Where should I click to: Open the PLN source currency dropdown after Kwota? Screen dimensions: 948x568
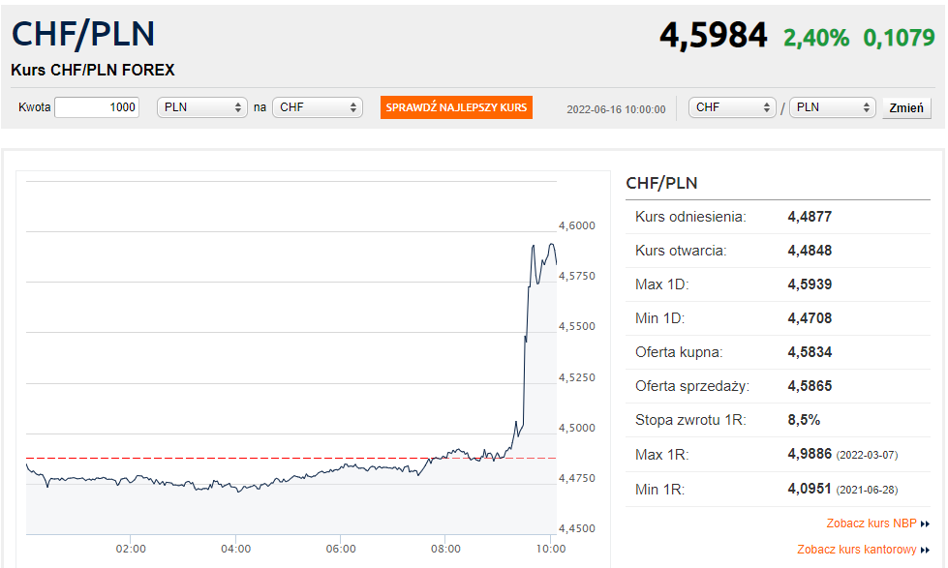tap(202, 108)
